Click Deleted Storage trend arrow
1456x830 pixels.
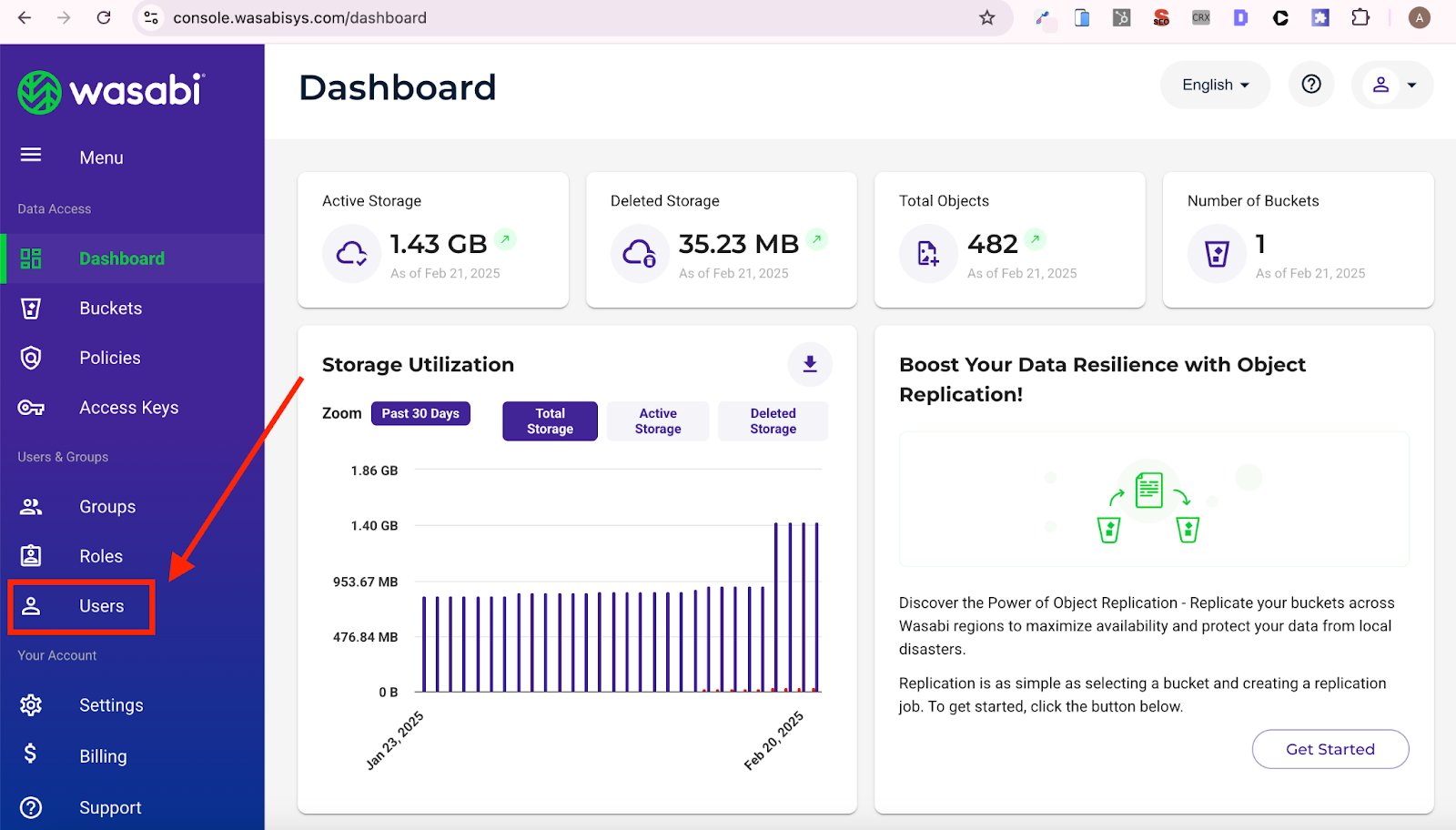coord(817,239)
